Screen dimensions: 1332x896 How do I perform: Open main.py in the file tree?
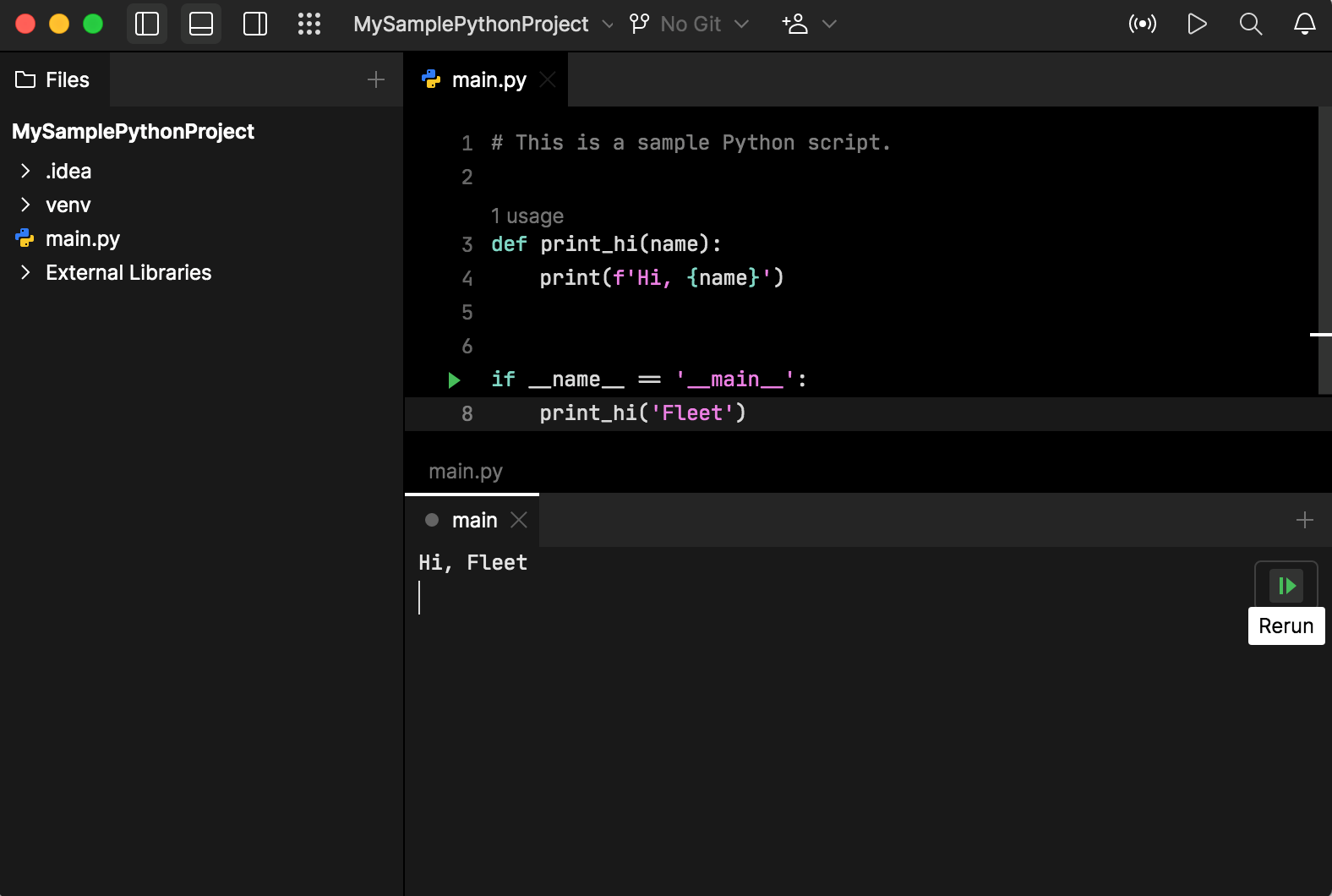pyautogui.click(x=83, y=239)
